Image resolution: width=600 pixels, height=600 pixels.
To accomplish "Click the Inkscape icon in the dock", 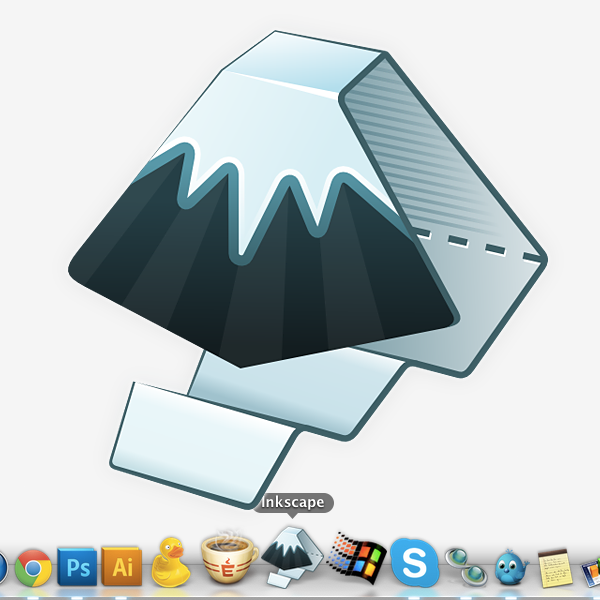I will (x=293, y=556).
